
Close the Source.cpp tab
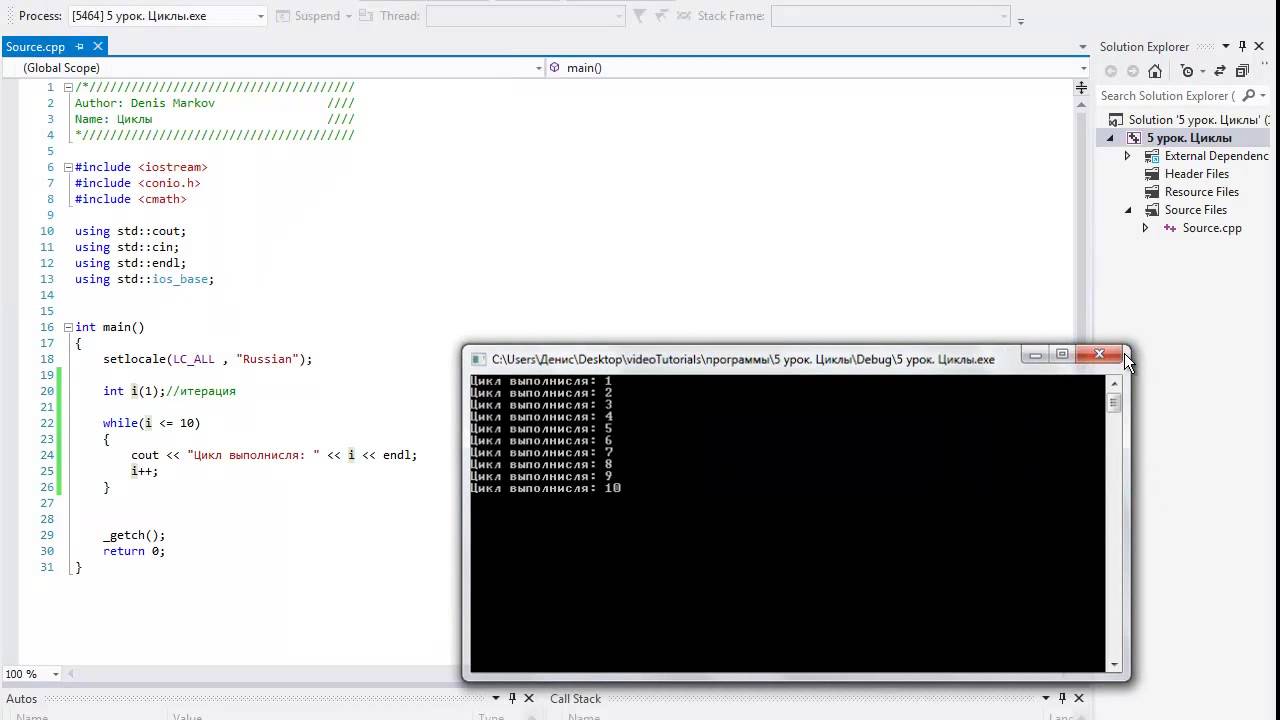[x=98, y=46]
